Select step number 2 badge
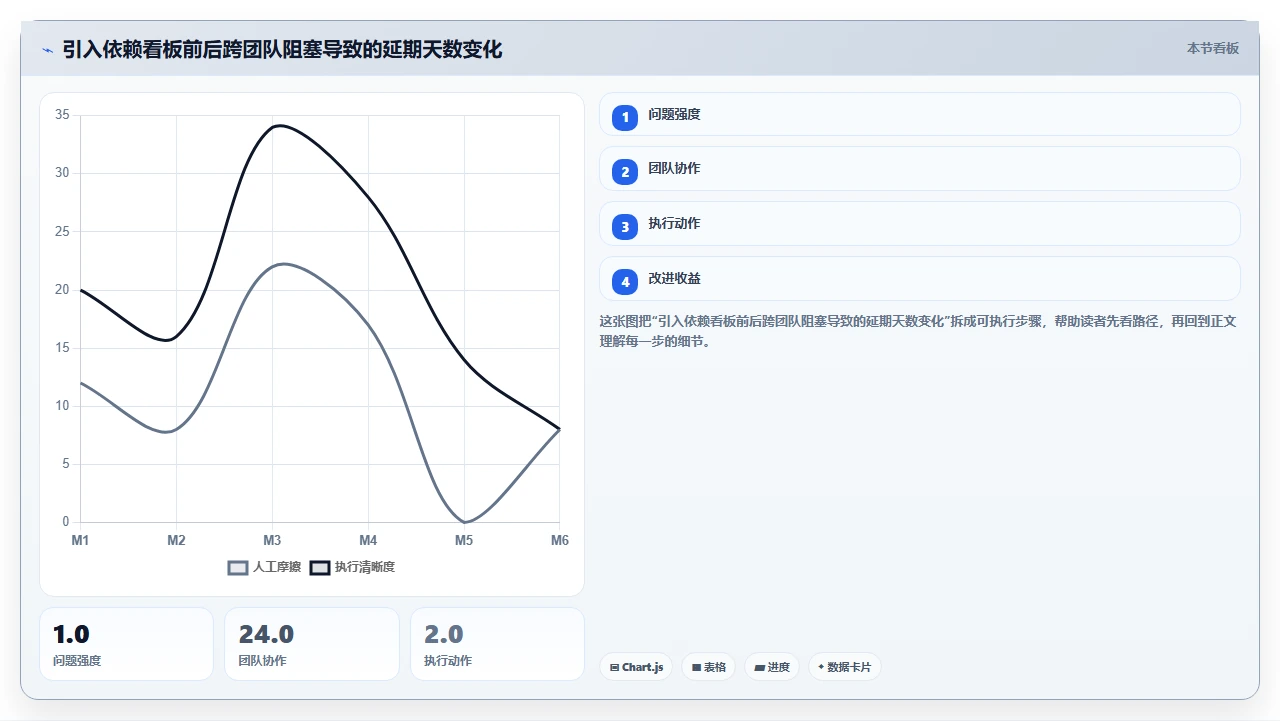The width and height of the screenshot is (1280, 721). (x=625, y=172)
